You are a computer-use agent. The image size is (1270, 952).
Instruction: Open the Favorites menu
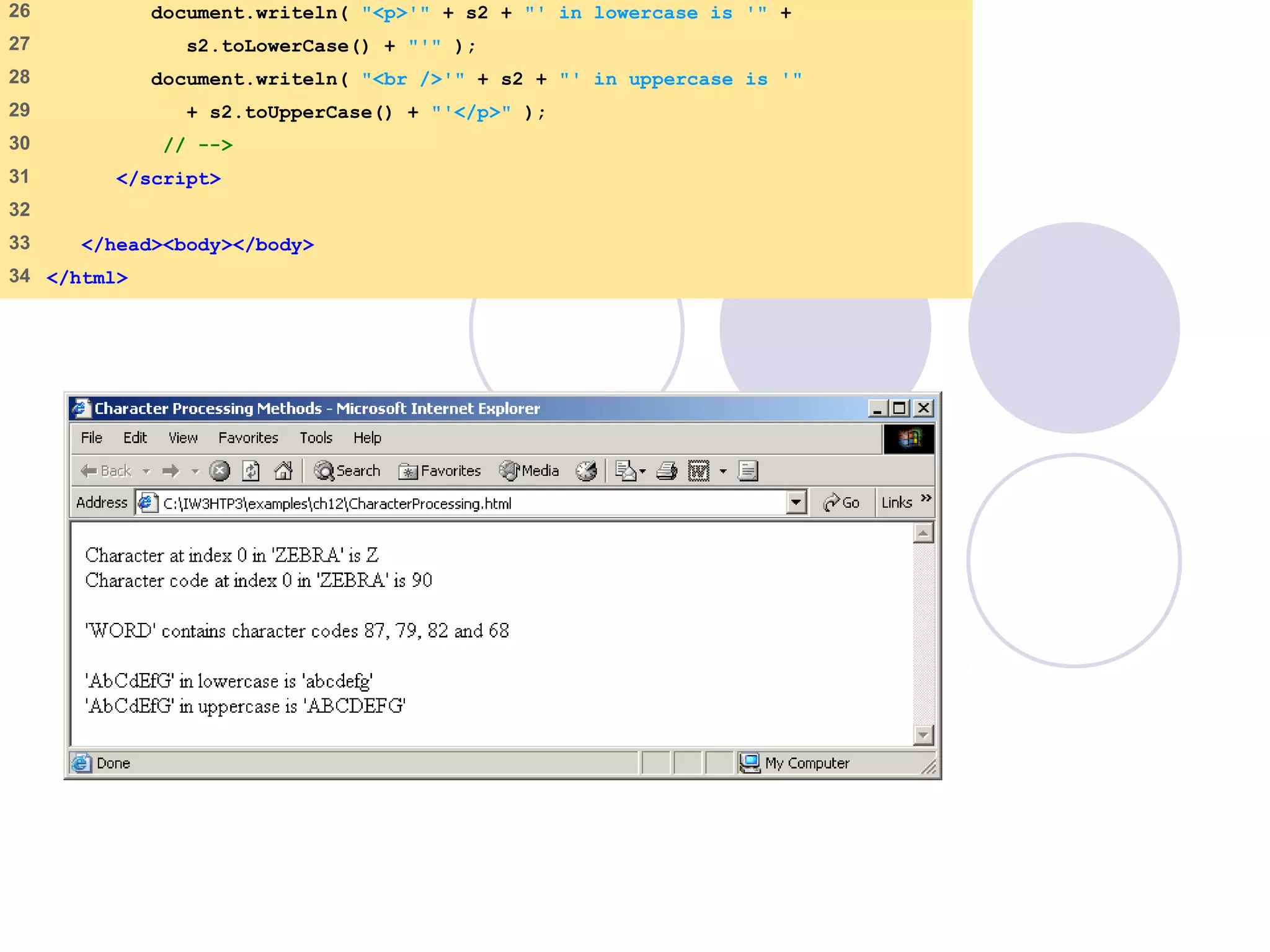click(x=248, y=438)
